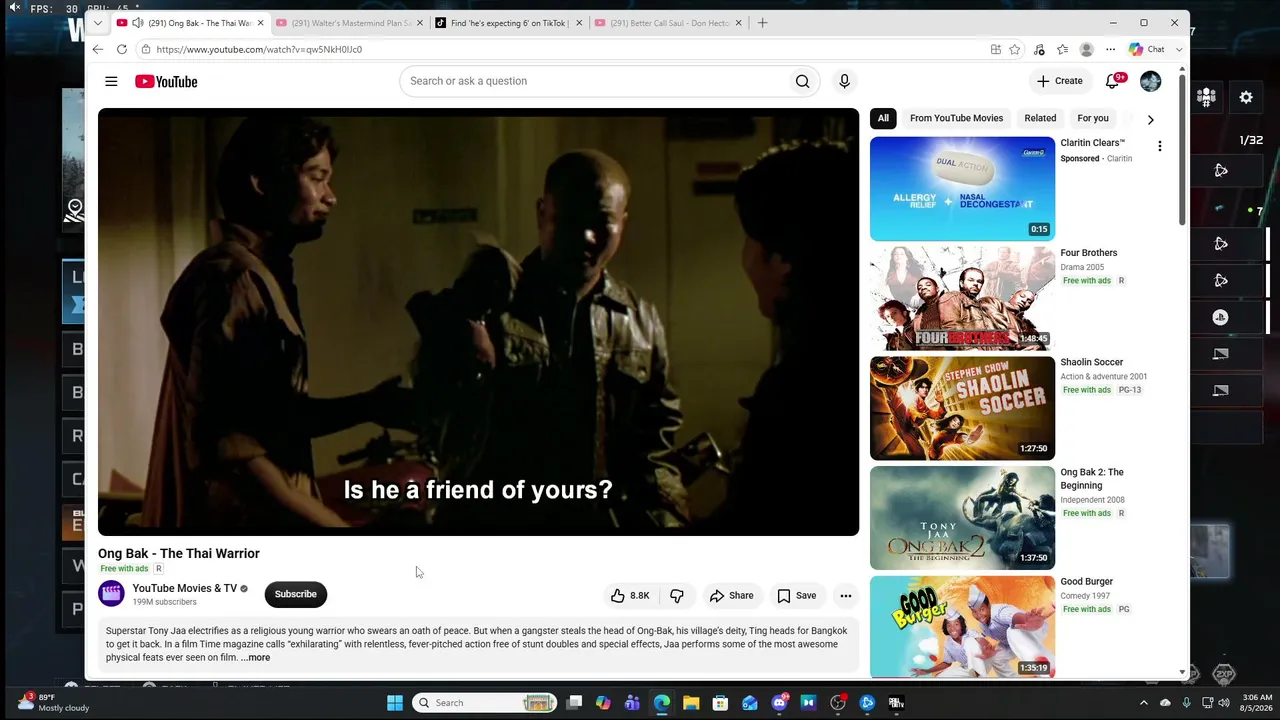
Task: Open the Shaolin Soccer title link
Action: [x=1092, y=362]
